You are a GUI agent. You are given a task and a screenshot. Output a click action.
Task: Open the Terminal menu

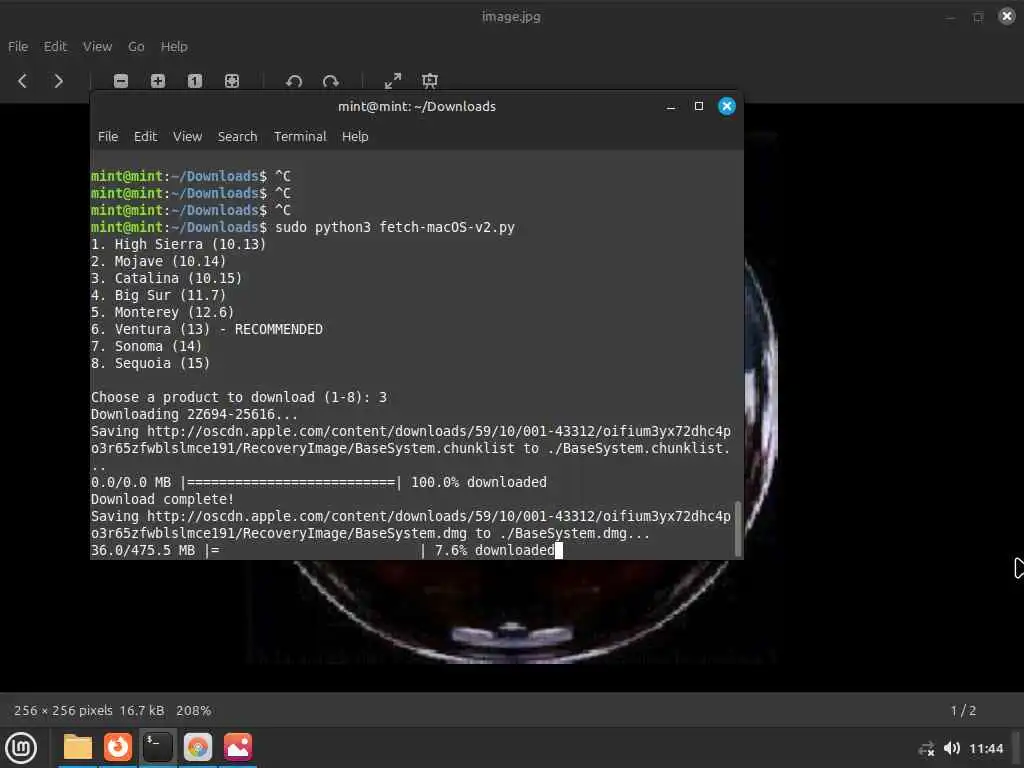coord(300,136)
